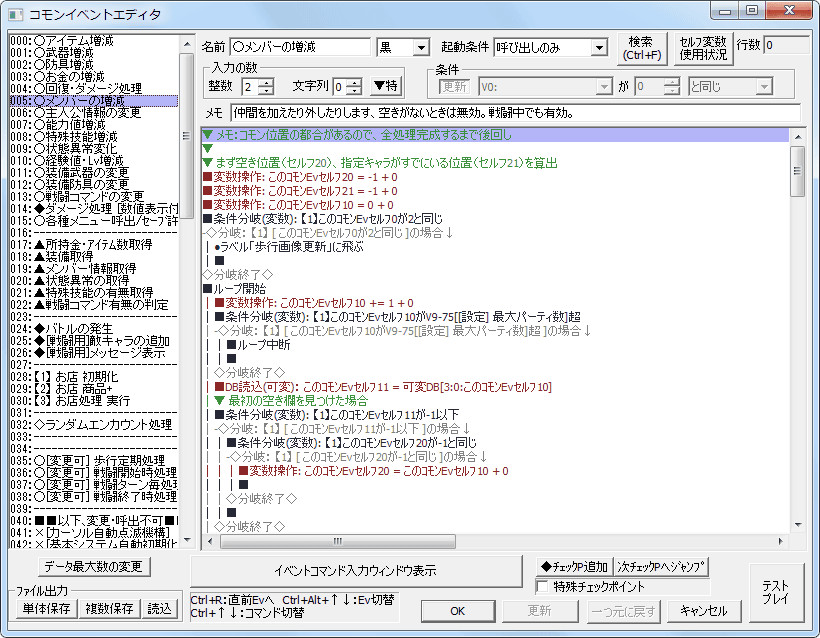This screenshot has height=638, width=820.
Task: Increase the 文字列 string input count
Action: [353, 81]
